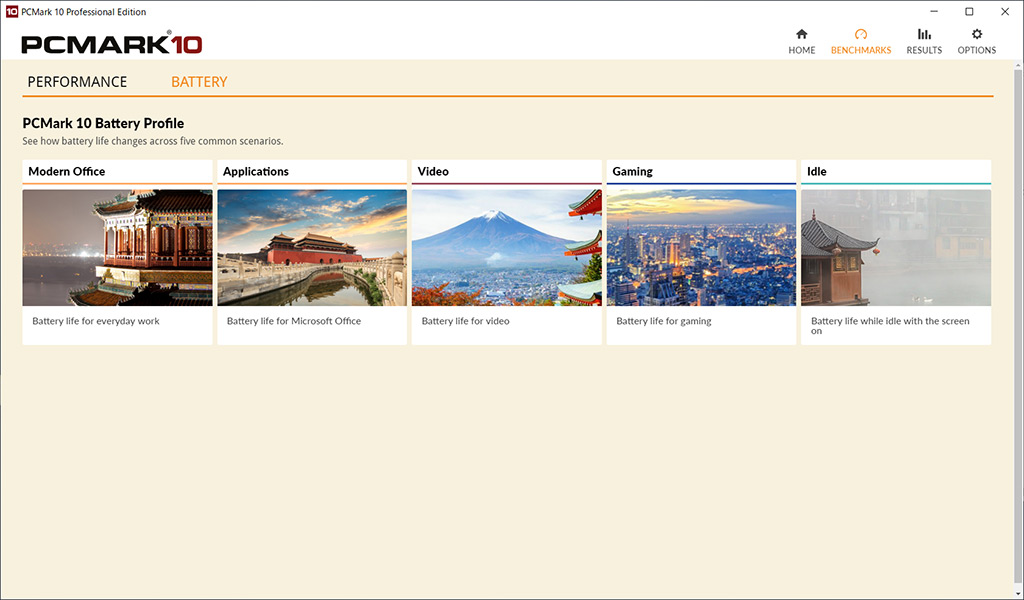
Task: Click the 'PCMark 10 Battery Profile' heading
Action: tap(103, 123)
